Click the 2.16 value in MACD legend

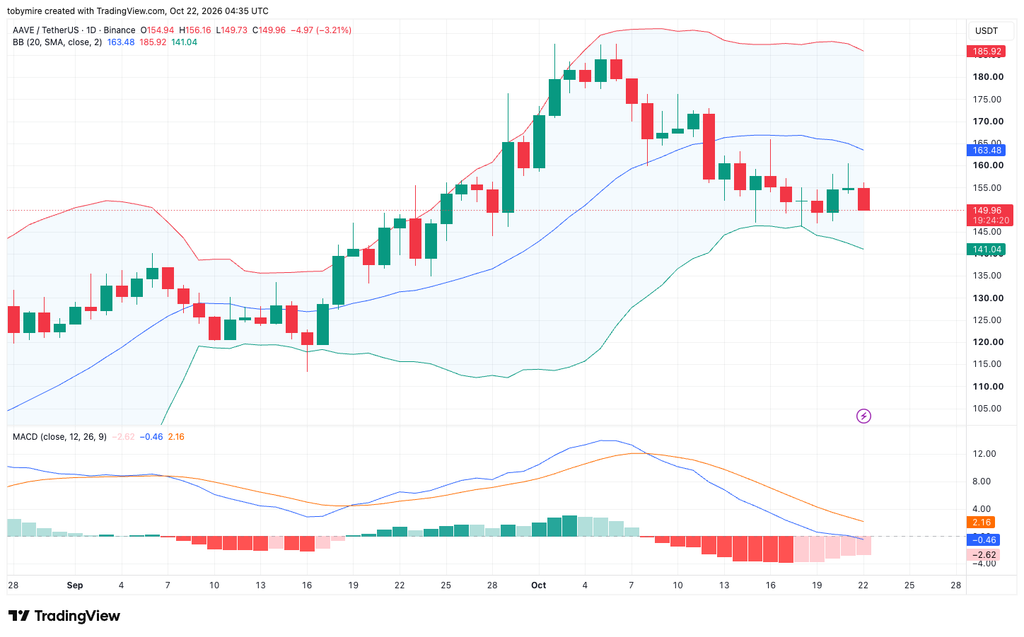coord(176,436)
